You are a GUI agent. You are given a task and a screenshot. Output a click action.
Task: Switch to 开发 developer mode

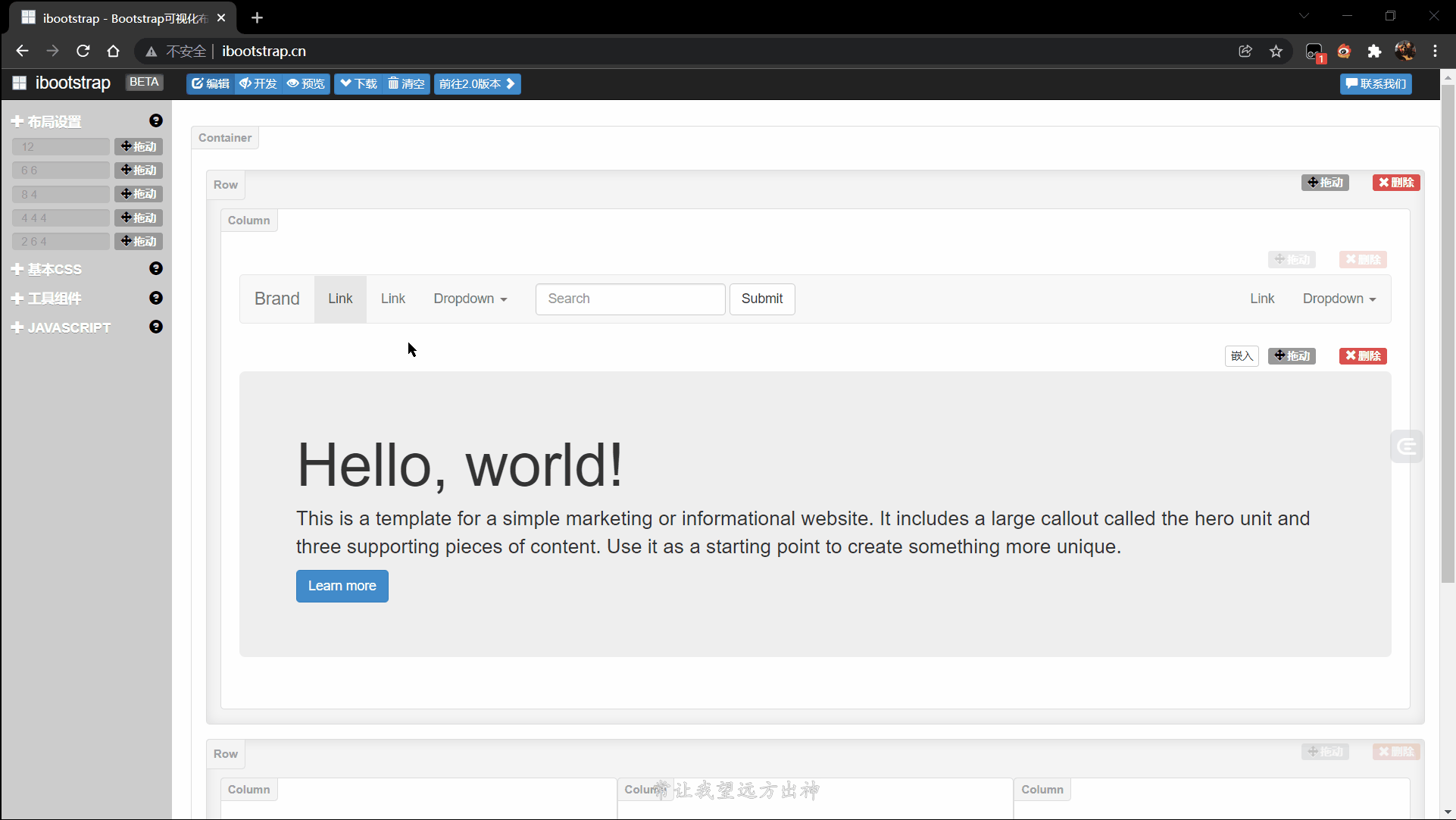(x=258, y=83)
